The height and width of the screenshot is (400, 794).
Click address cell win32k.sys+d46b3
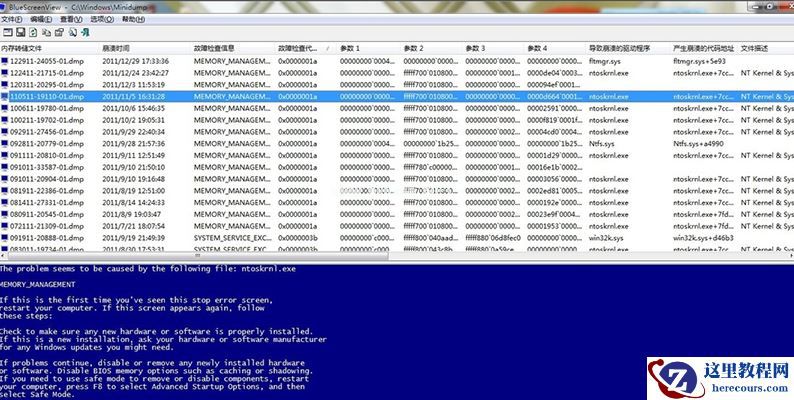[703, 238]
